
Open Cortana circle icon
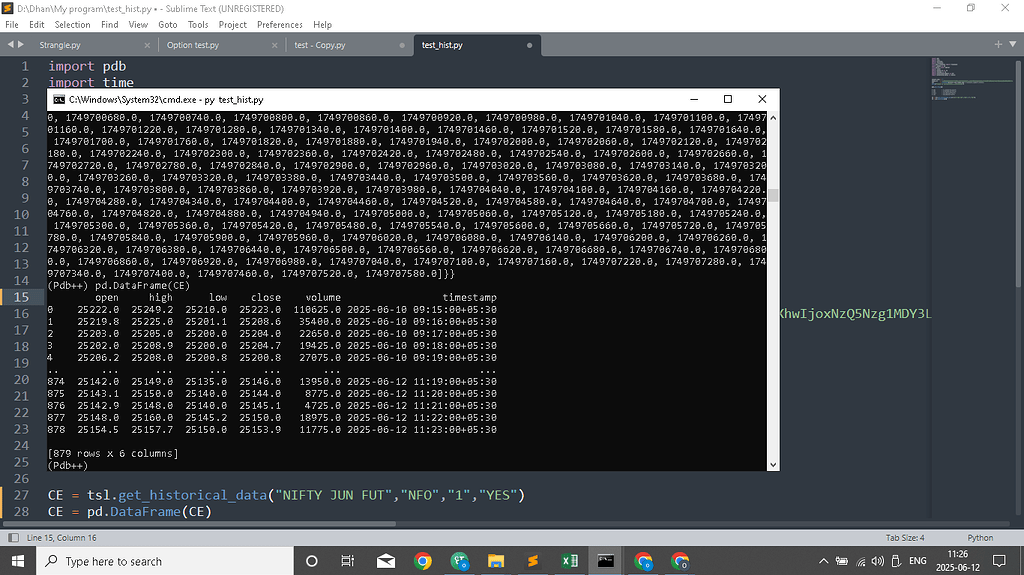click(x=312, y=561)
